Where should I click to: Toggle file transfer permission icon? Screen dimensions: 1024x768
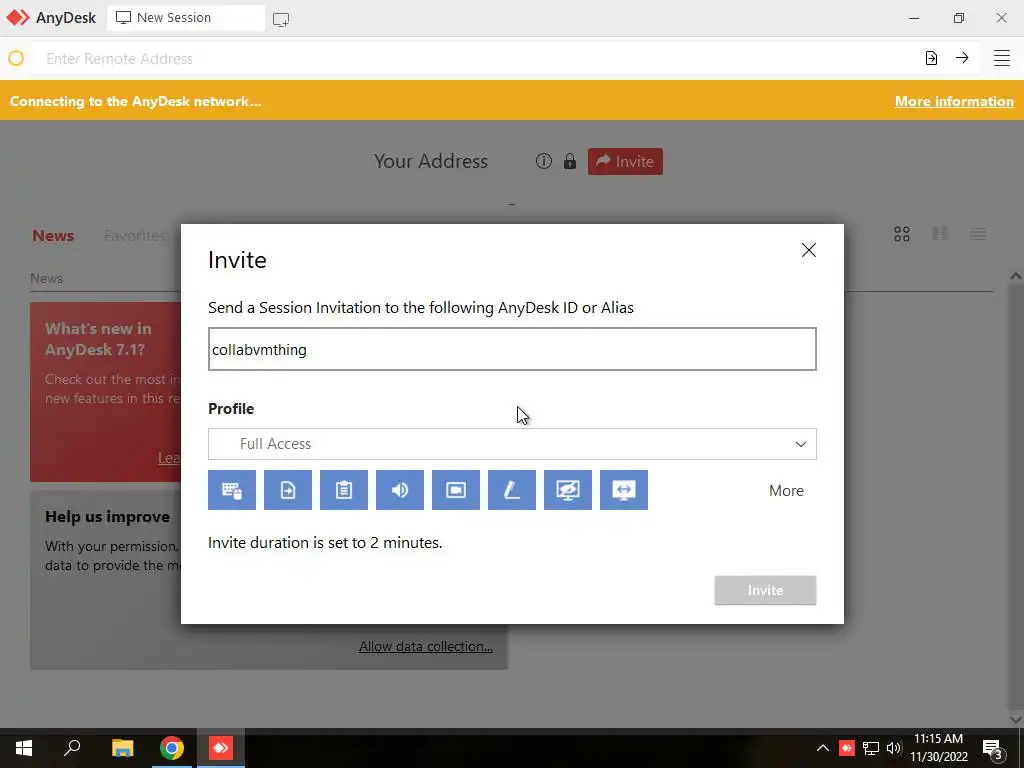288,490
